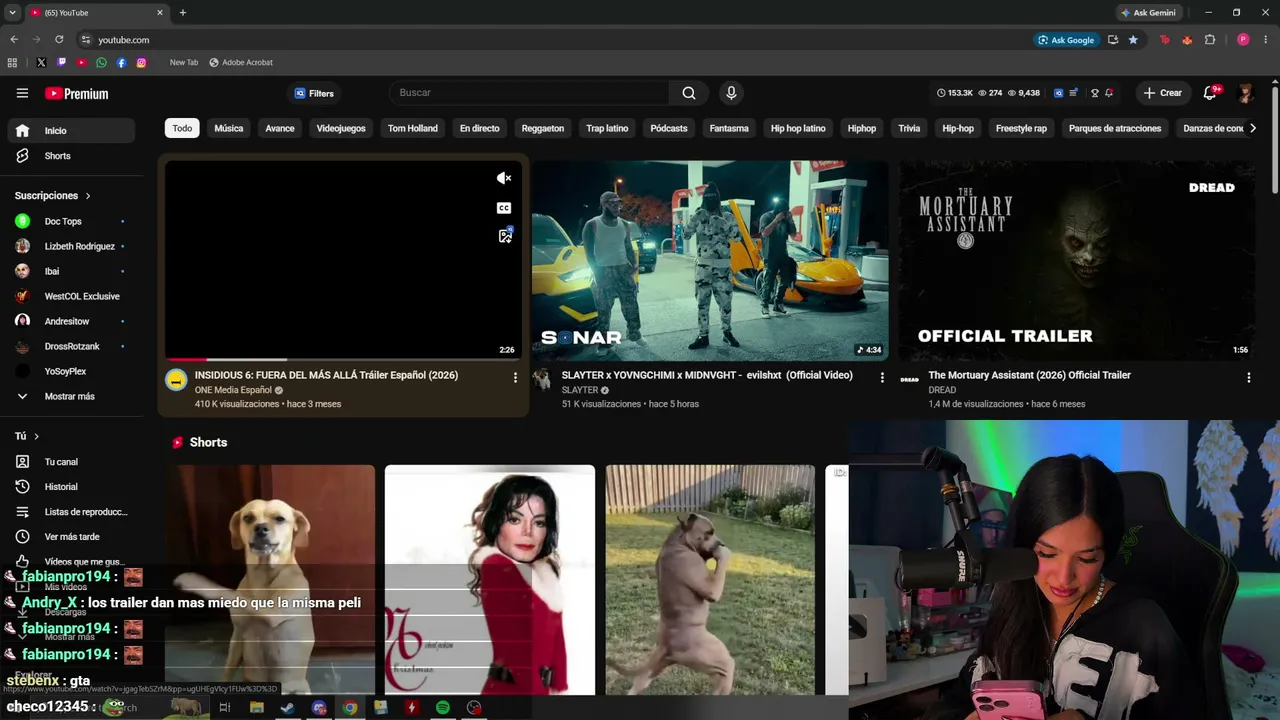Open the Historial link
1280x720 pixels.
click(70, 487)
